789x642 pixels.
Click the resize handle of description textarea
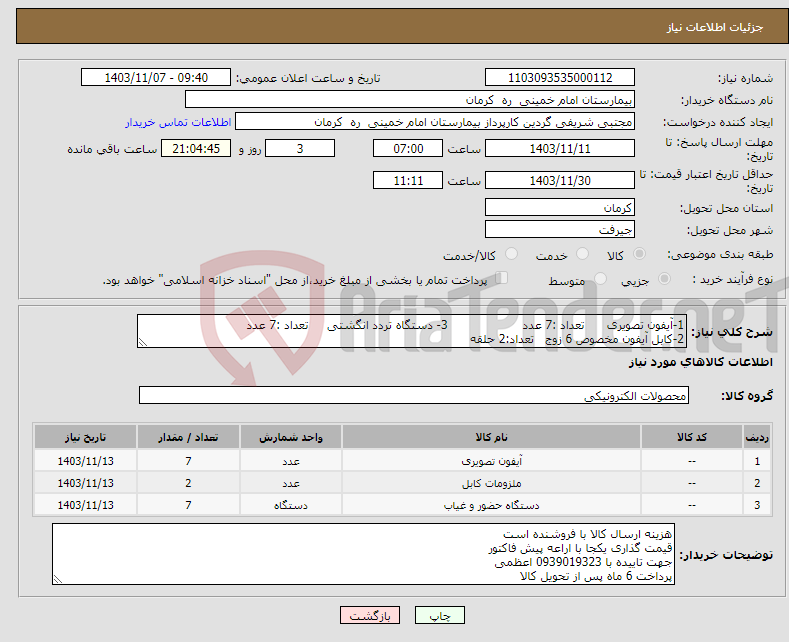coord(142,343)
